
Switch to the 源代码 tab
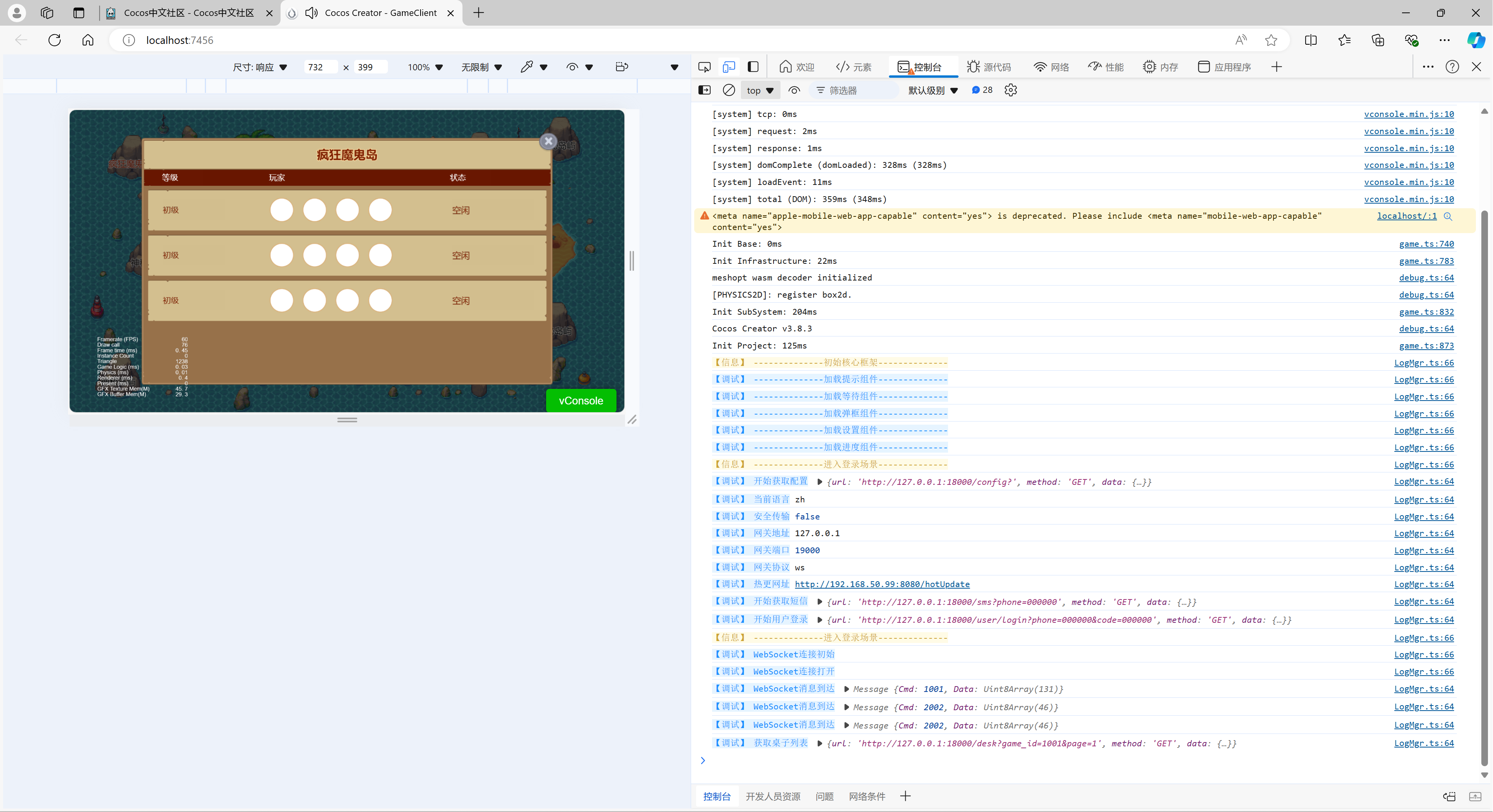click(989, 66)
